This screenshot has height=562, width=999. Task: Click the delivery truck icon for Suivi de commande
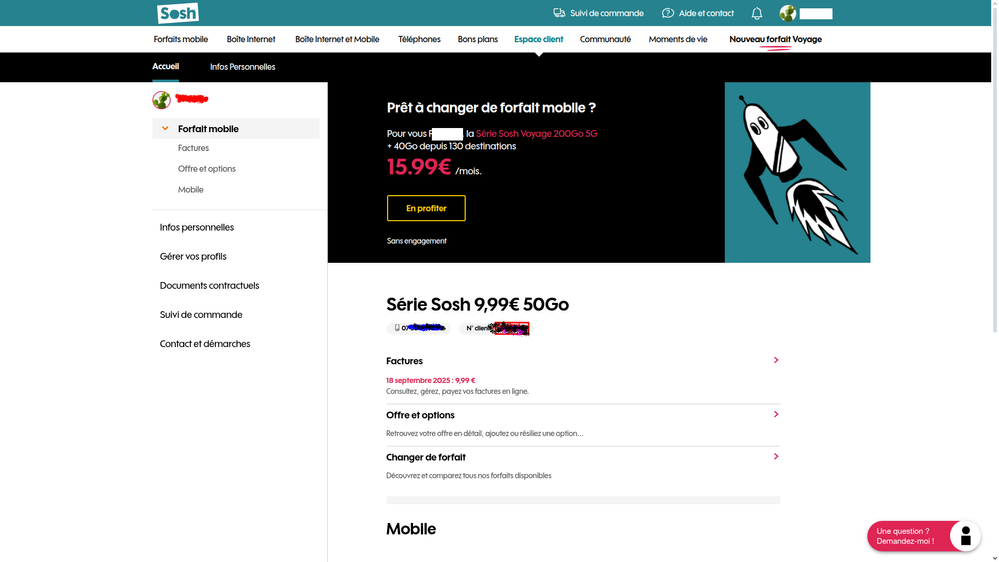pyautogui.click(x=559, y=13)
